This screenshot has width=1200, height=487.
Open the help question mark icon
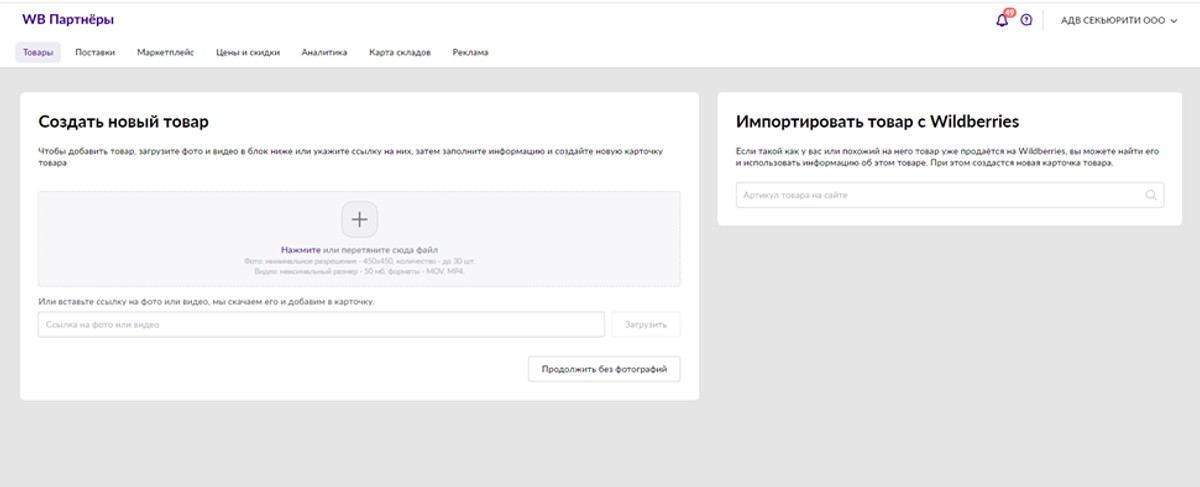click(1026, 20)
